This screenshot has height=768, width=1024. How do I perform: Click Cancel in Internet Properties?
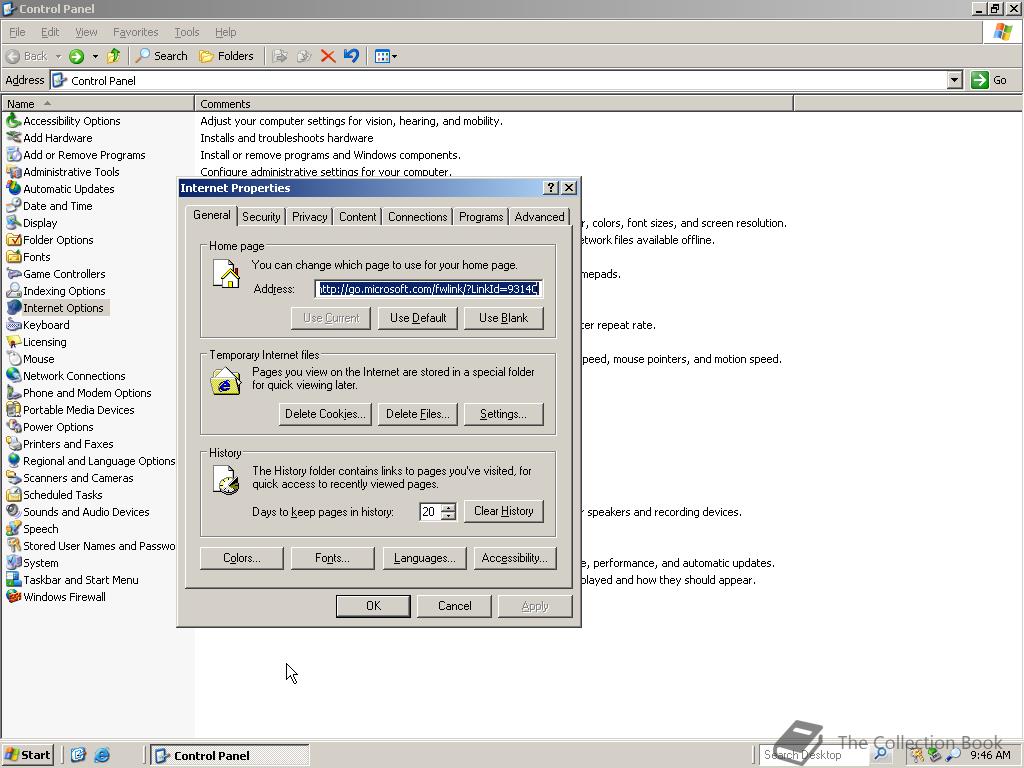click(x=455, y=606)
